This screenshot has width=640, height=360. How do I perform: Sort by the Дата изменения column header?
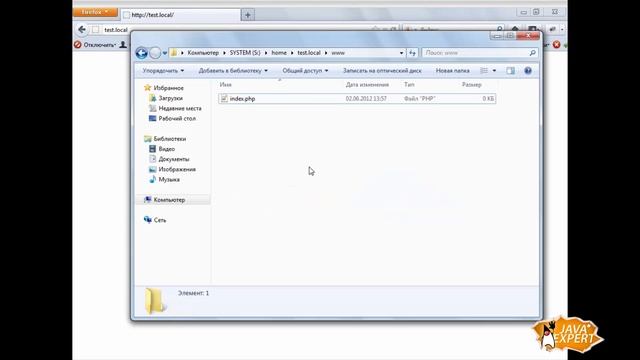coord(367,84)
